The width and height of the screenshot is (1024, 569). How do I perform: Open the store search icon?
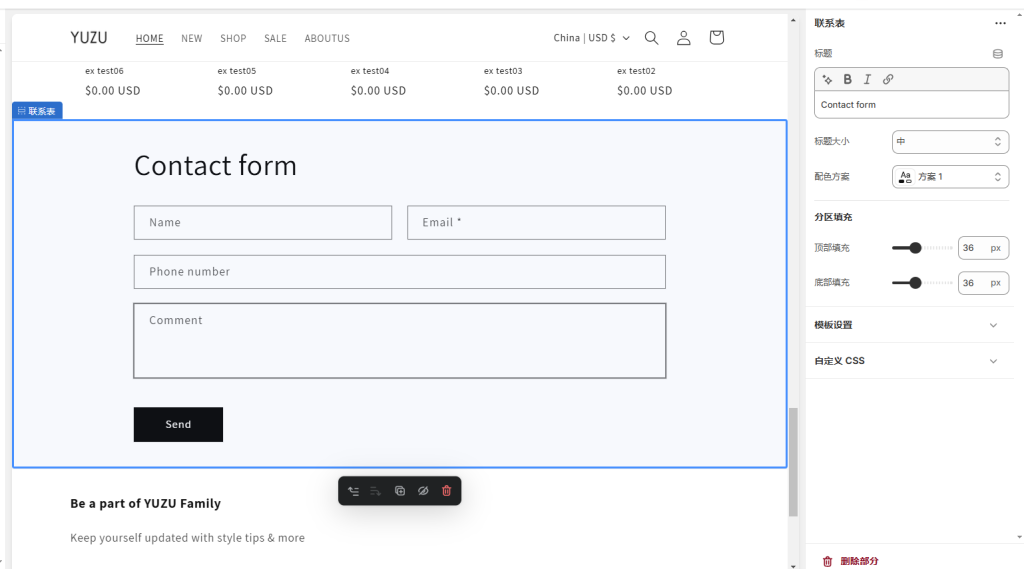tap(651, 38)
